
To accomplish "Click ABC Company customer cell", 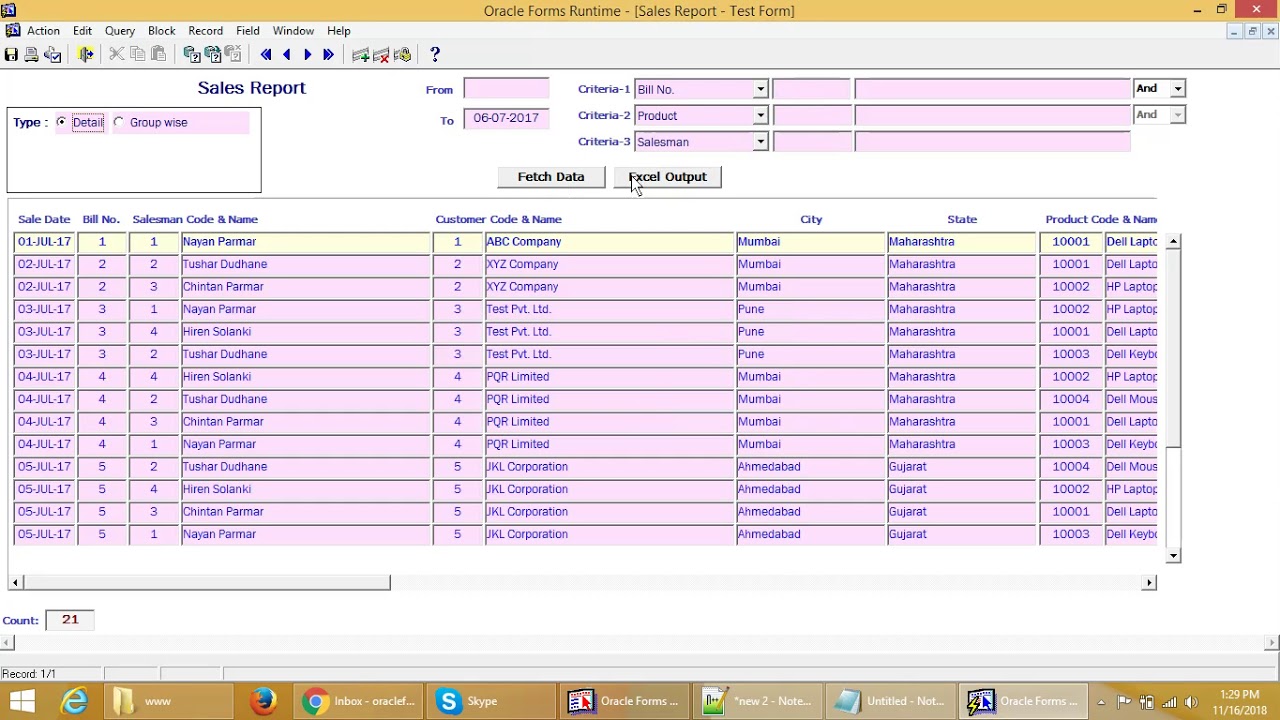I will pyautogui.click(x=609, y=242).
